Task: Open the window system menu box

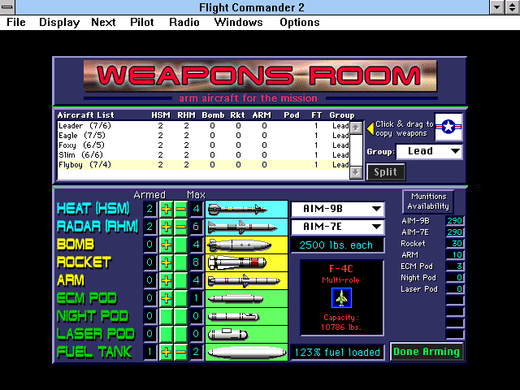Action: (7, 7)
